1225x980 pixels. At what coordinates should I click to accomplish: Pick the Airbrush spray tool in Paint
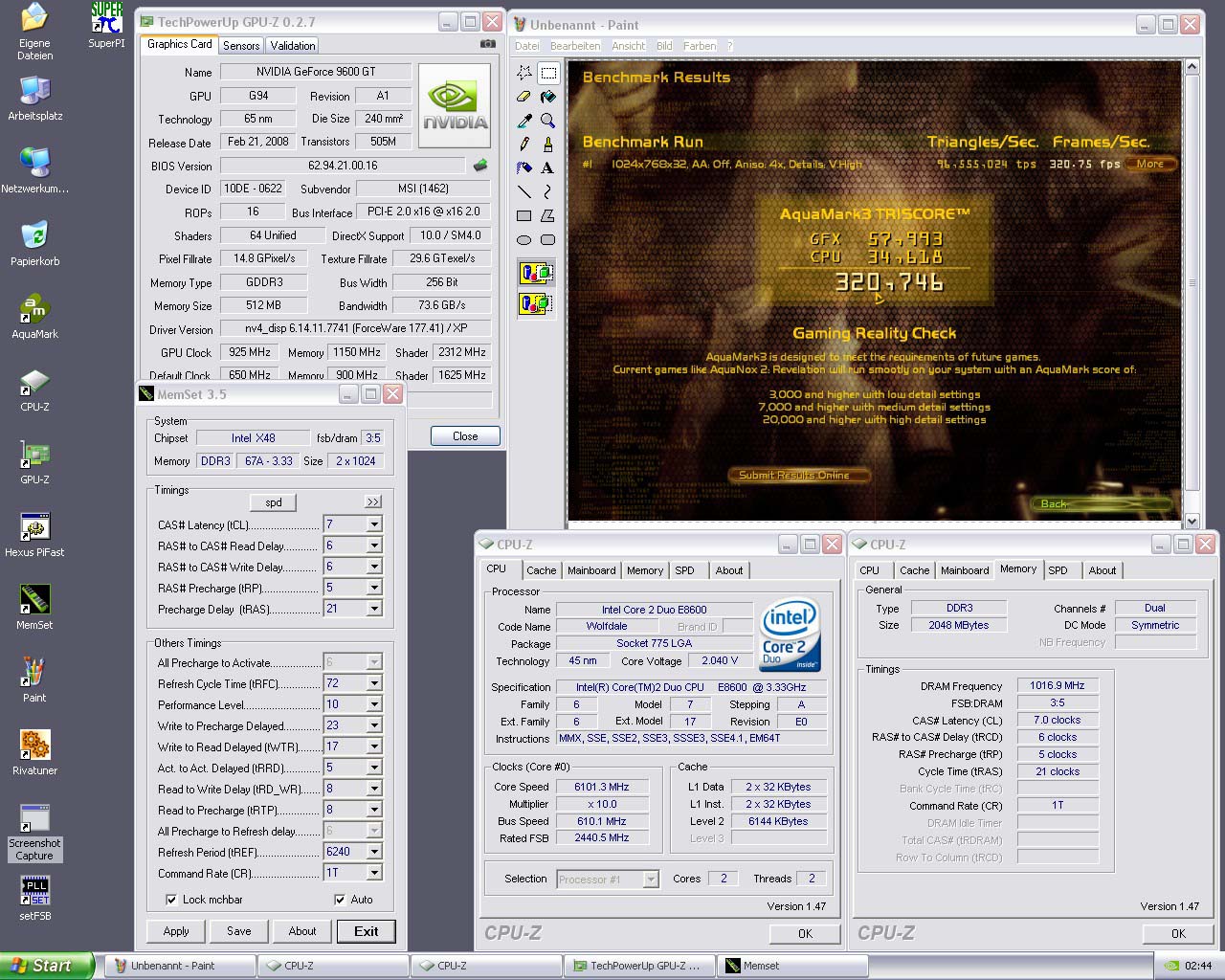[x=524, y=168]
